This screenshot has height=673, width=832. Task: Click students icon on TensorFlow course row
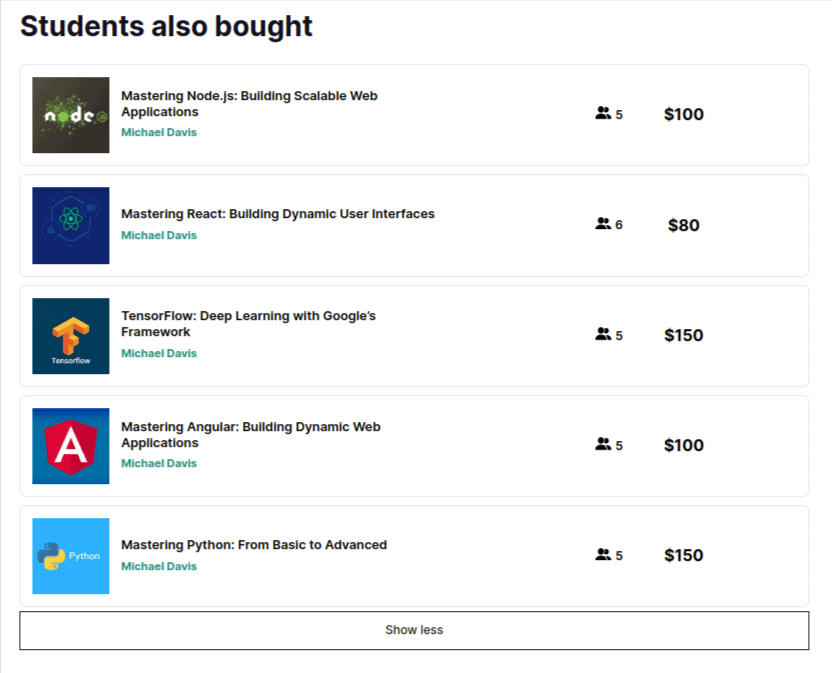[603, 335]
